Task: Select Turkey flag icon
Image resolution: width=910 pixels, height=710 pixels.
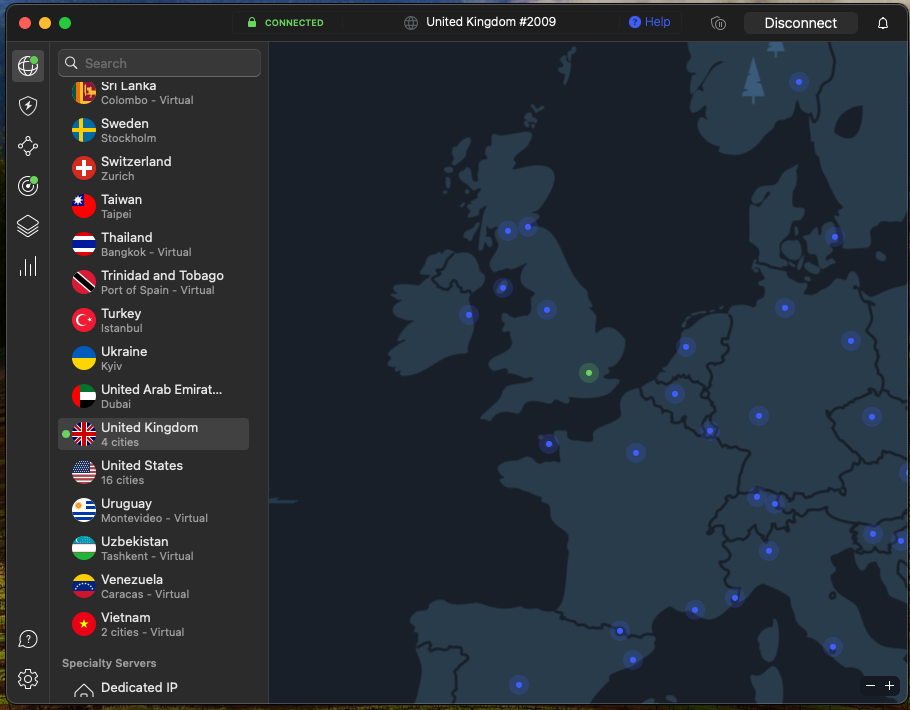Action: point(84,320)
